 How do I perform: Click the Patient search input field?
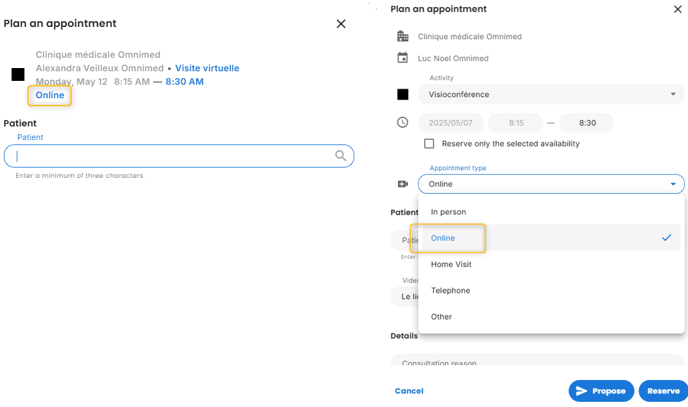tap(170, 156)
